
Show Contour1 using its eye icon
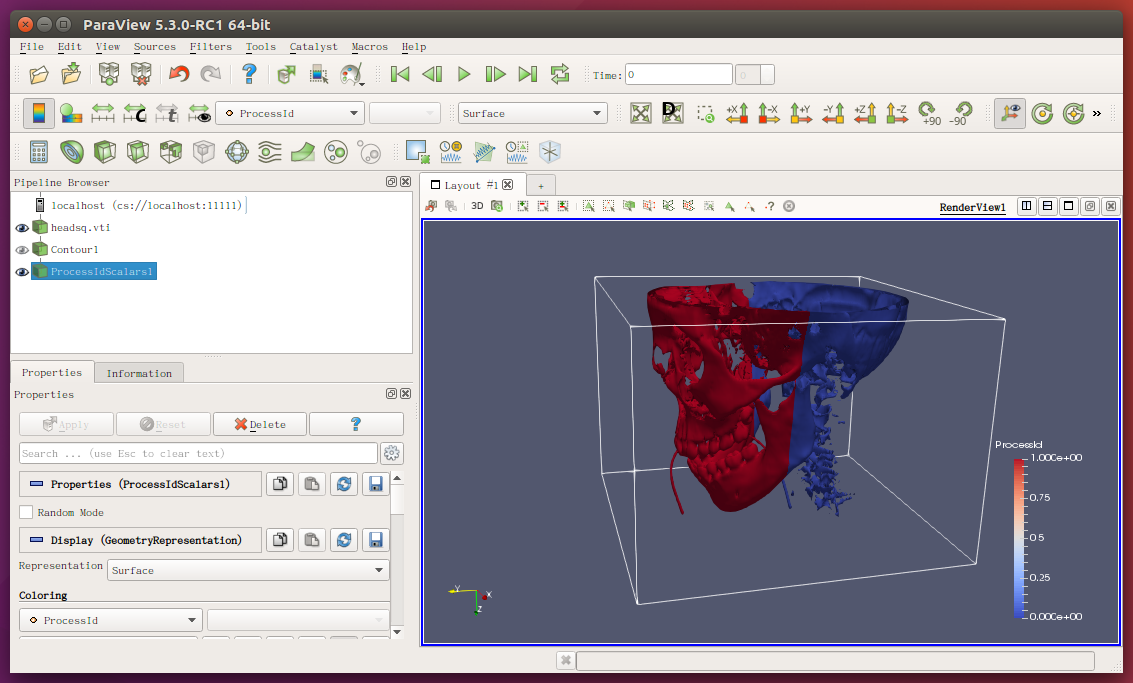pos(22,250)
